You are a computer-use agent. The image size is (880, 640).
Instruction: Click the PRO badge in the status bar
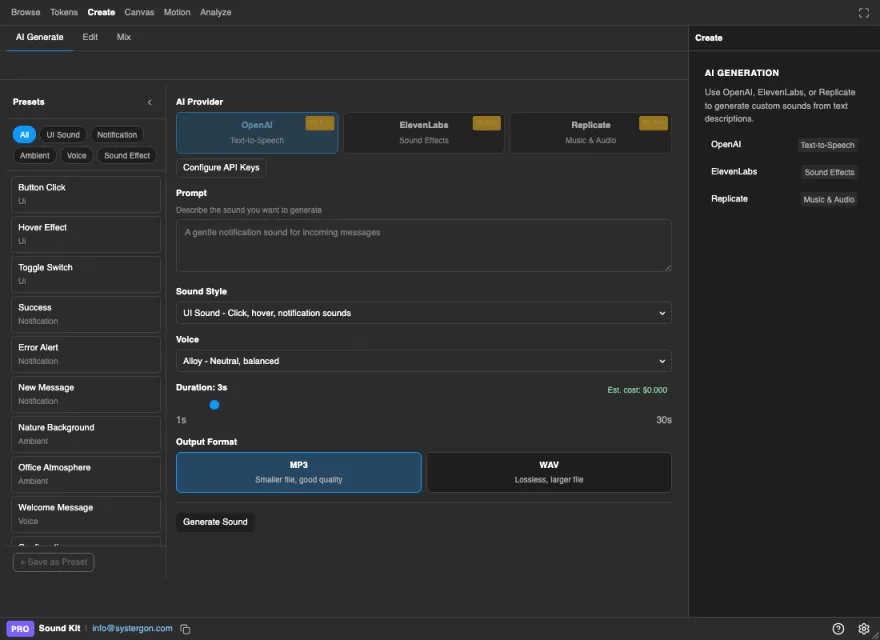(20, 629)
